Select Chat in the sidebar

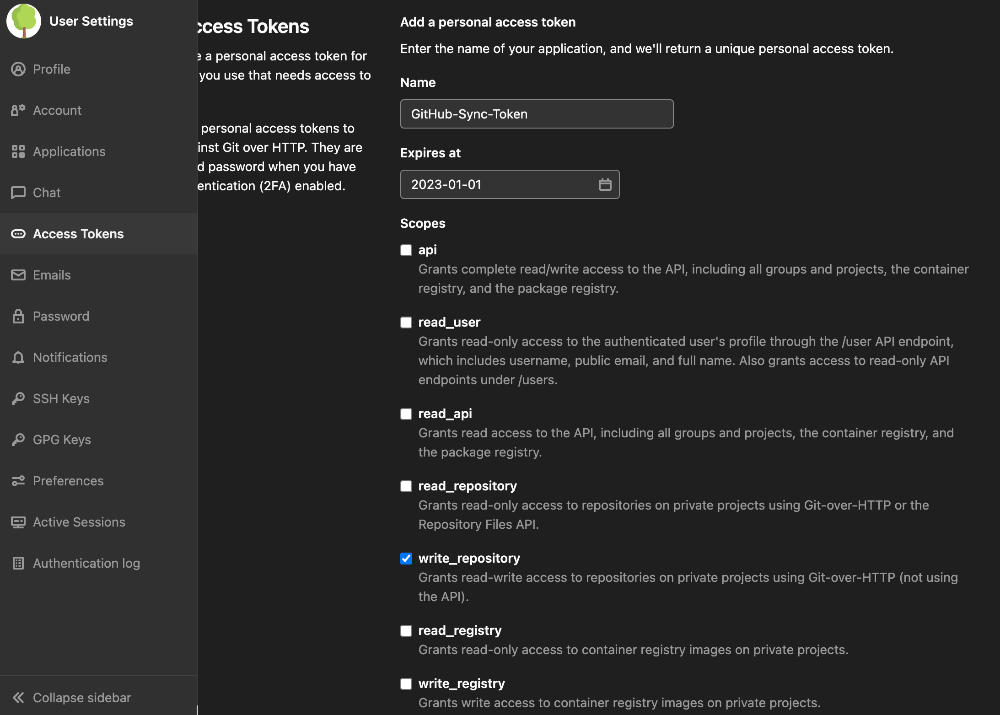(x=99, y=193)
